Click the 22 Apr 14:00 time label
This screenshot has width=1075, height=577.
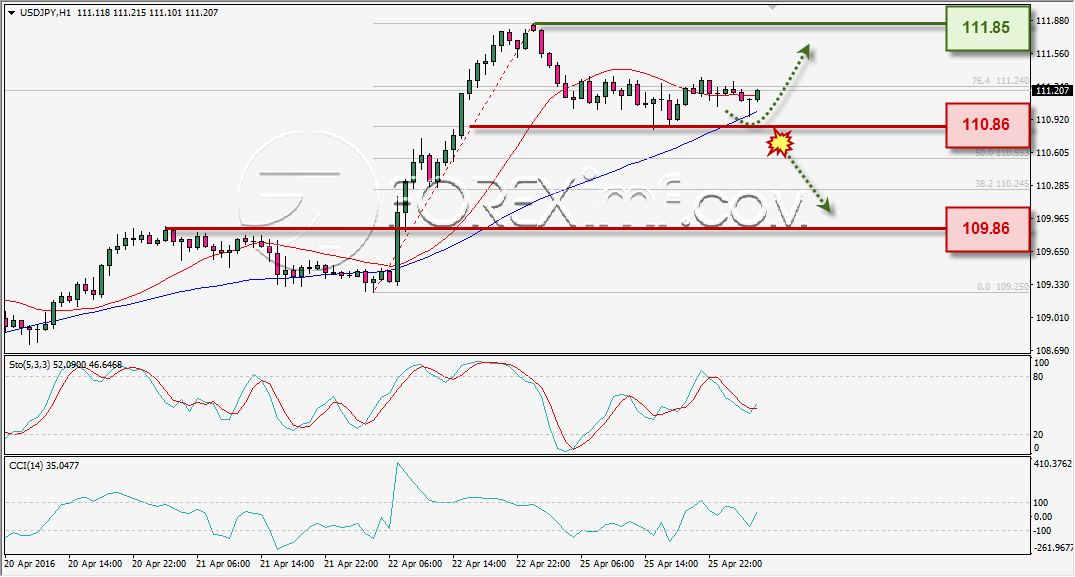click(x=479, y=563)
